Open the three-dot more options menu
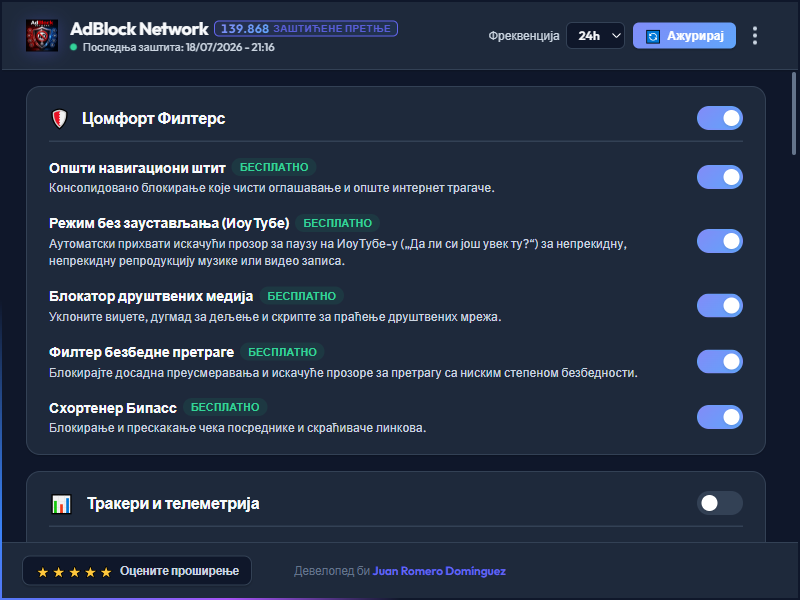Viewport: 800px width, 600px height. 755,36
